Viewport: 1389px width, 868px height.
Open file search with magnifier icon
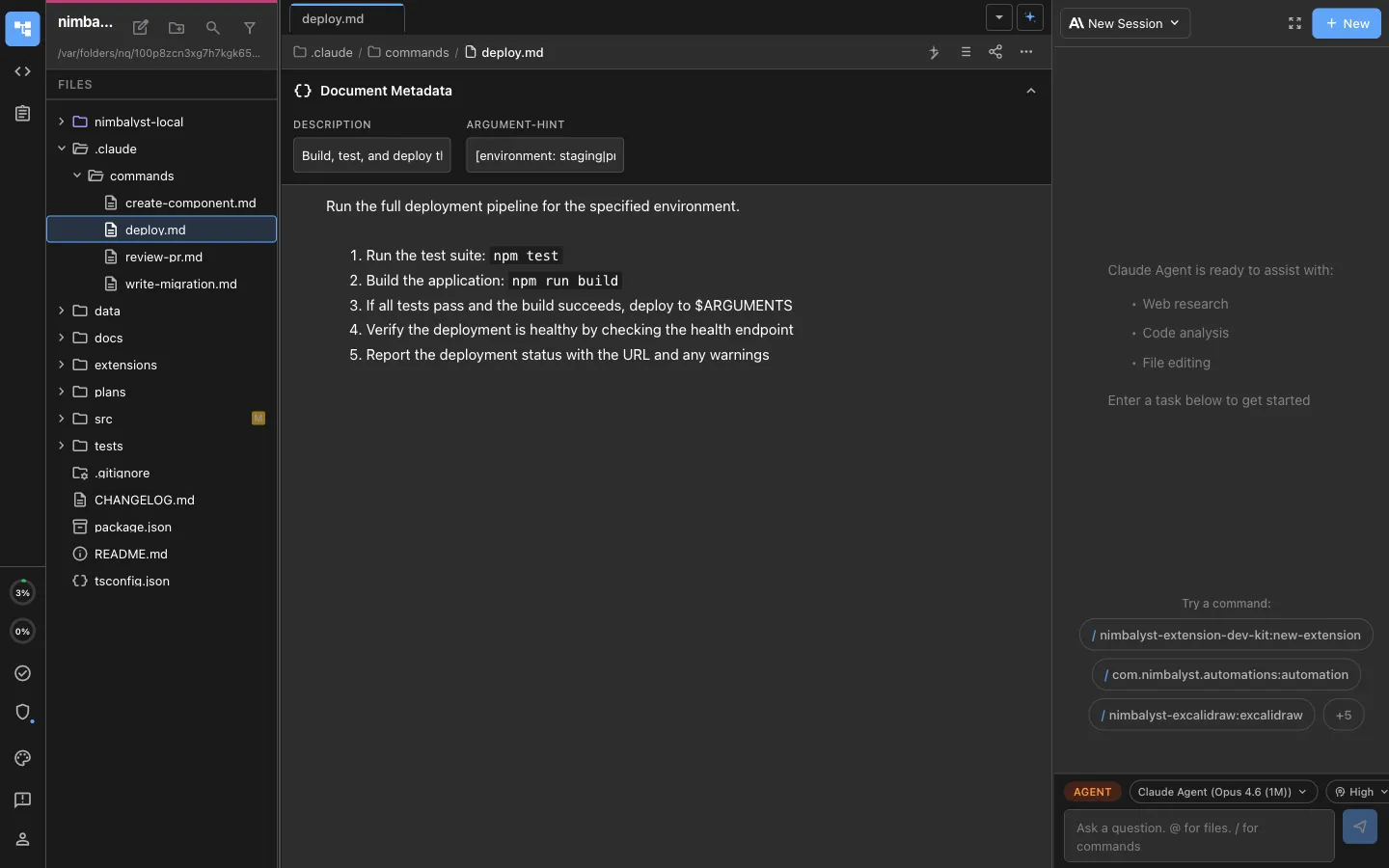[213, 28]
